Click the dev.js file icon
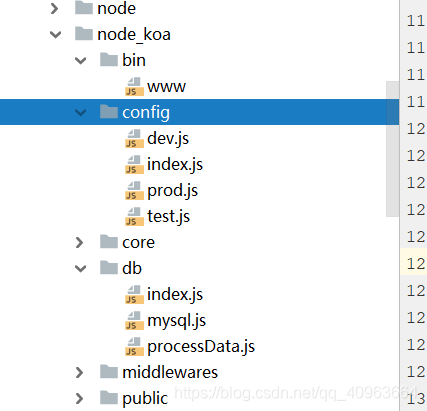This screenshot has height=411, width=427. click(134, 138)
